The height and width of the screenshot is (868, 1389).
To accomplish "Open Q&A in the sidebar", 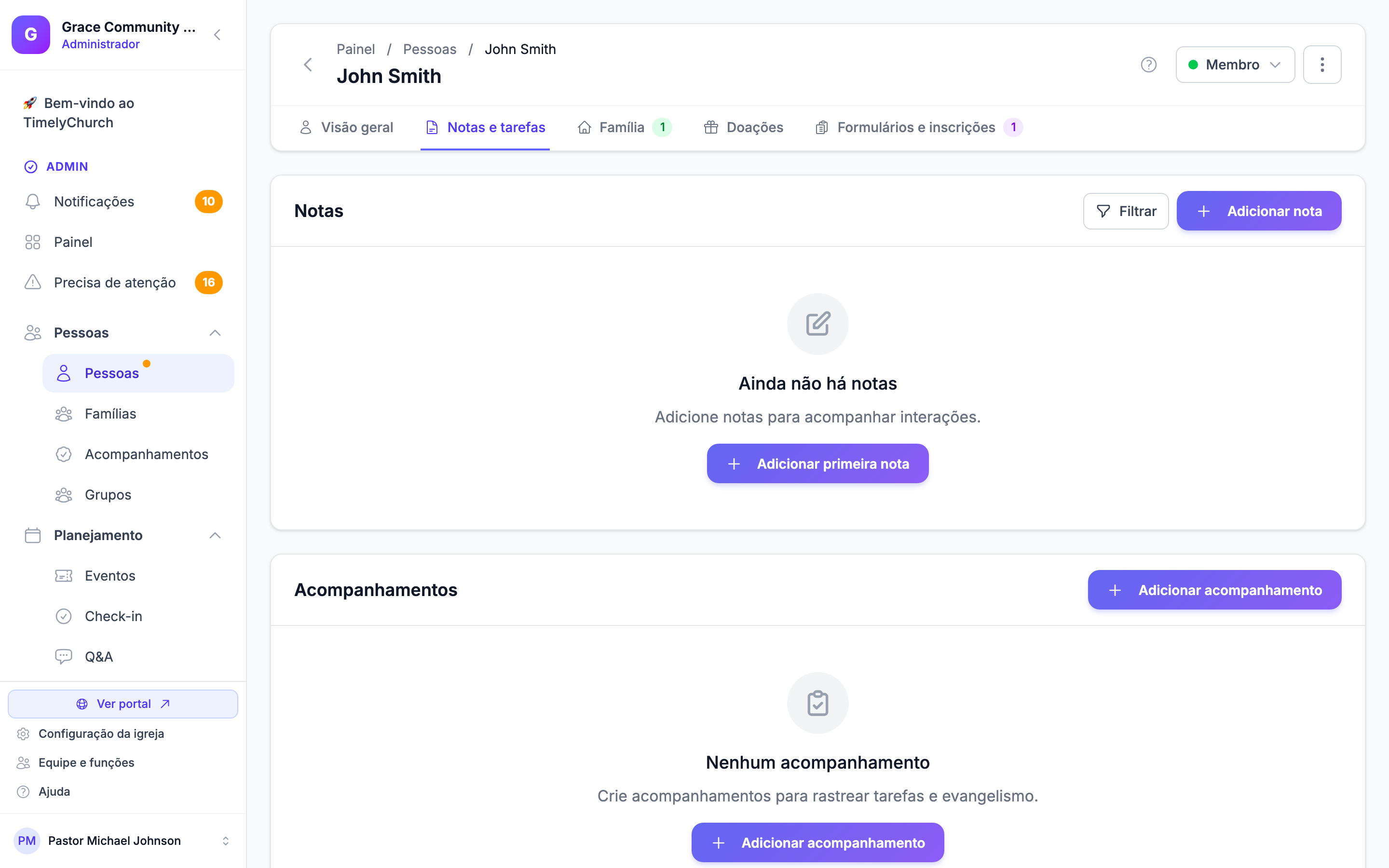I will coord(138,657).
